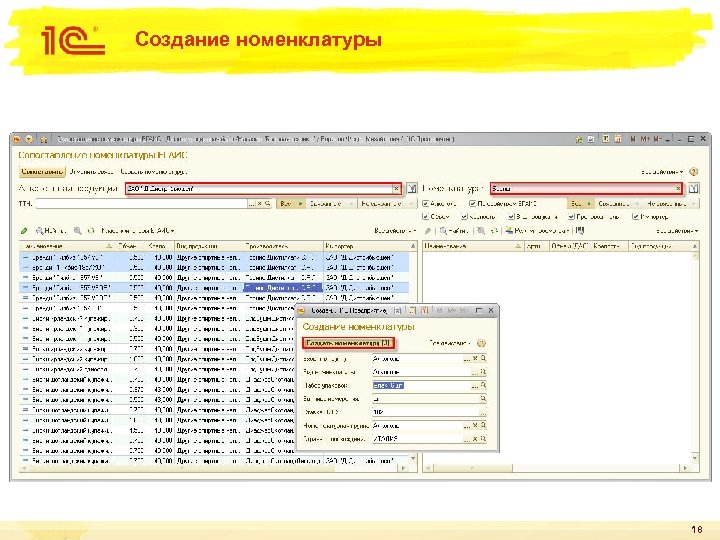
Task: Click magnifier icon in Набор упаковок field
Action: (x=483, y=386)
